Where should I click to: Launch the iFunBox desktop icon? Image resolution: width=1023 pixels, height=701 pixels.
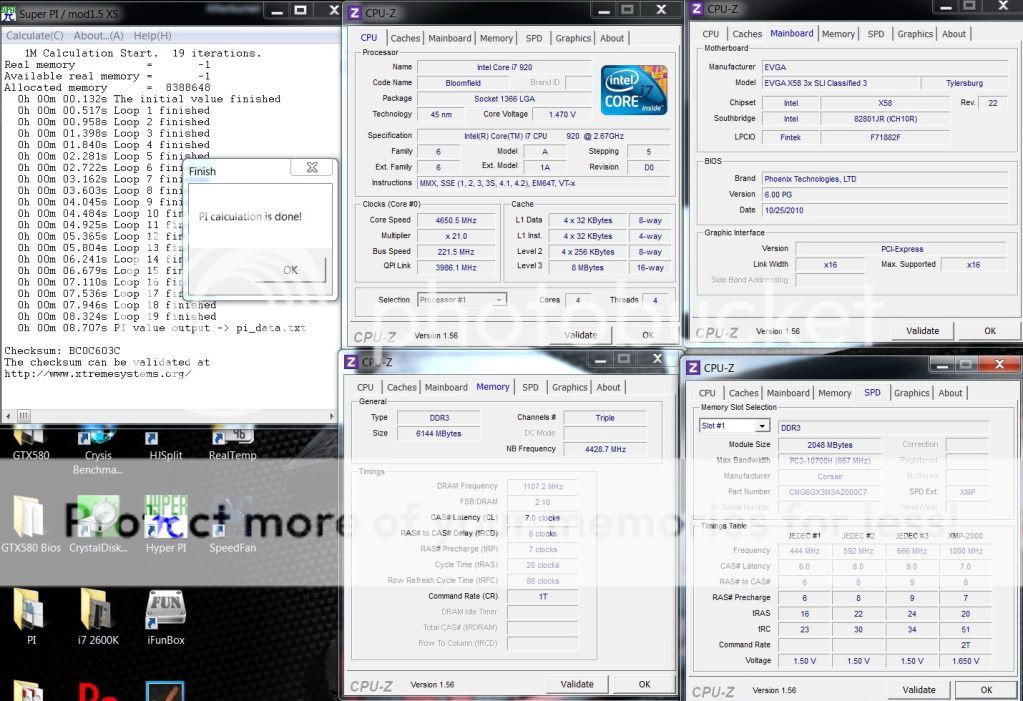coord(165,612)
